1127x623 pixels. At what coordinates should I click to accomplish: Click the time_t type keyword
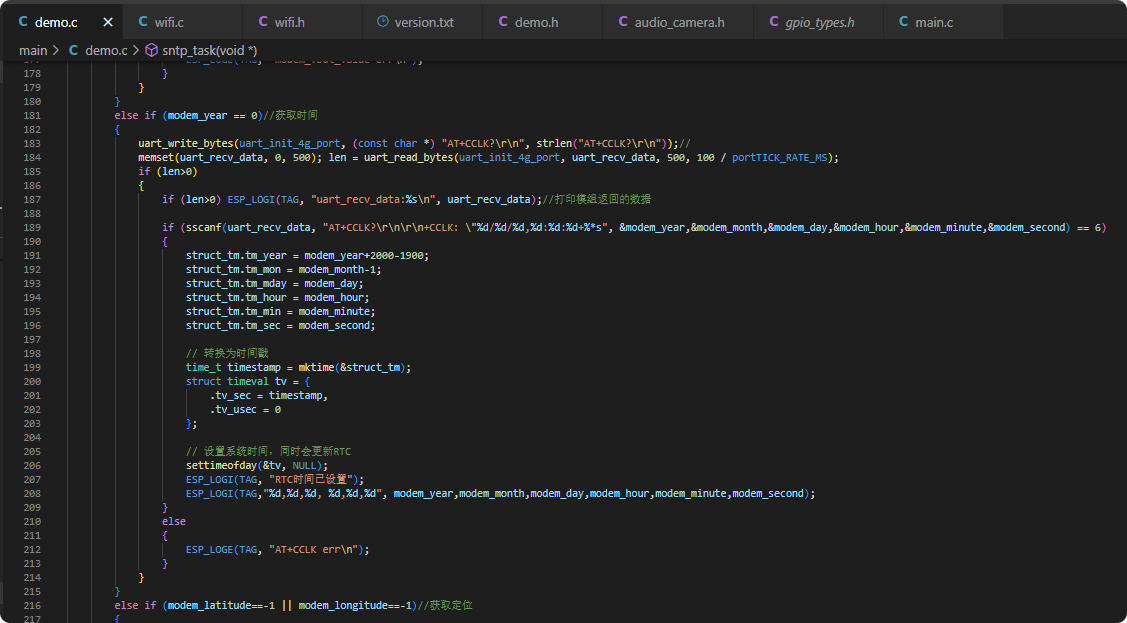203,367
